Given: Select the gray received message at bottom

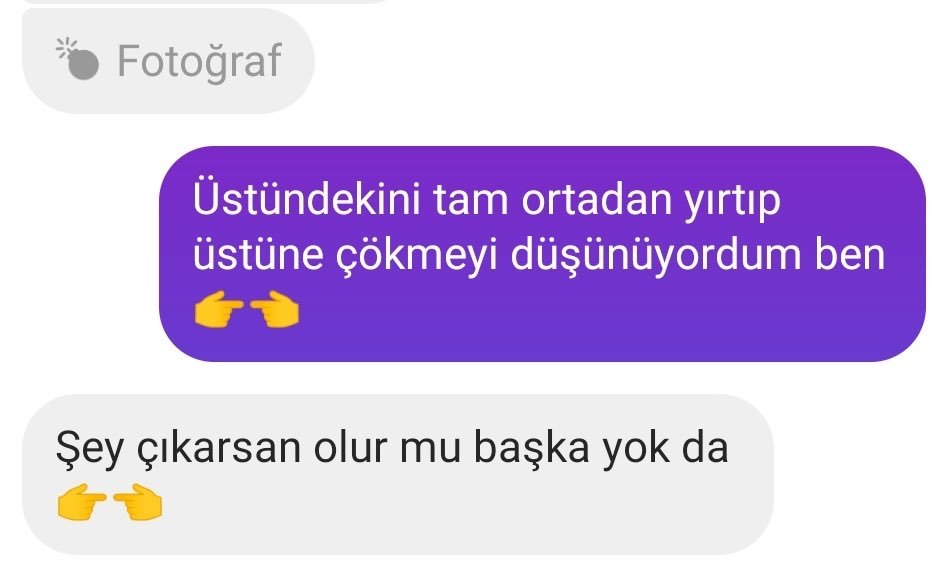Looking at the screenshot, I should [x=398, y=475].
